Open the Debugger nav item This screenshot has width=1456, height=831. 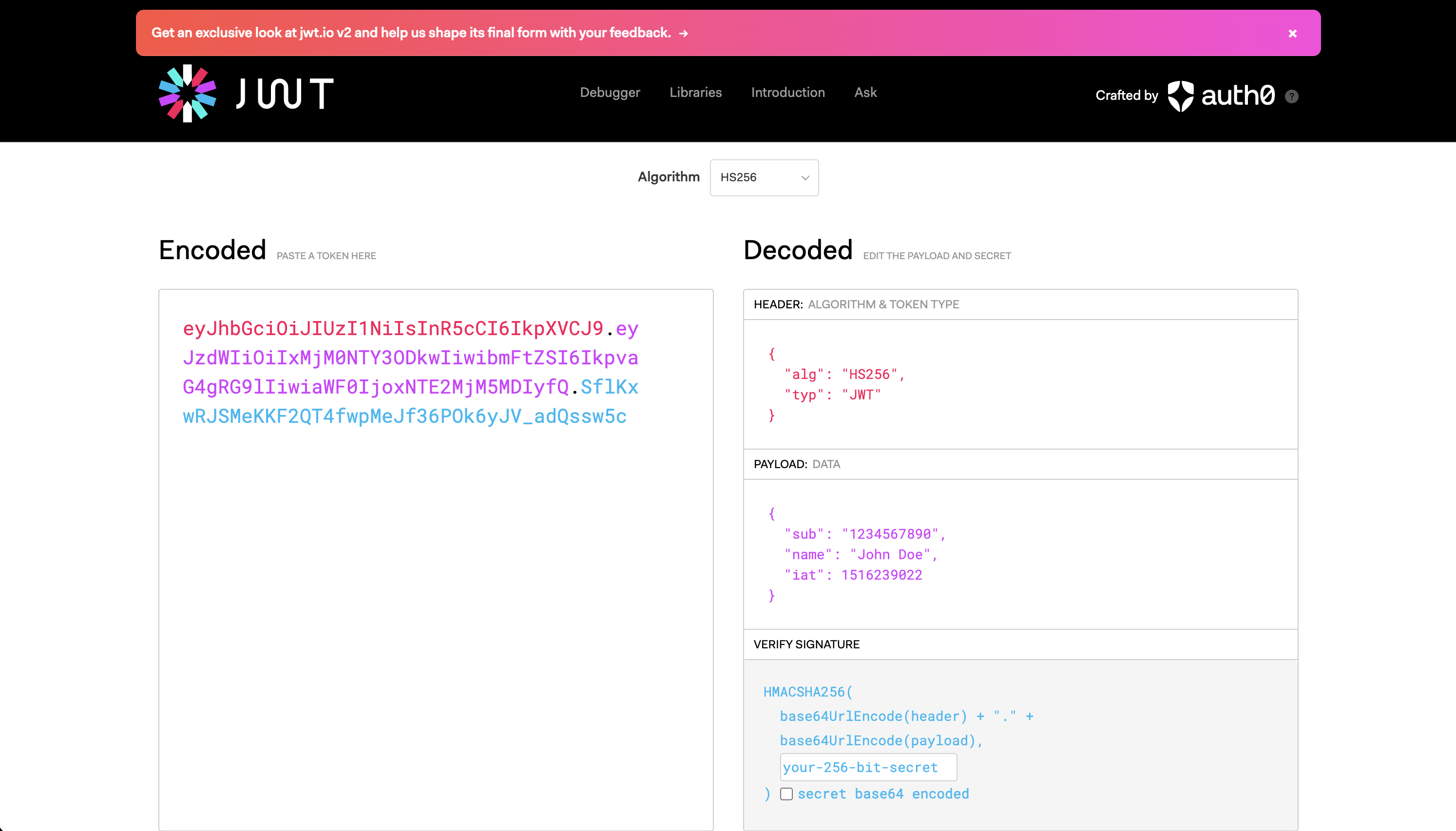click(x=610, y=93)
